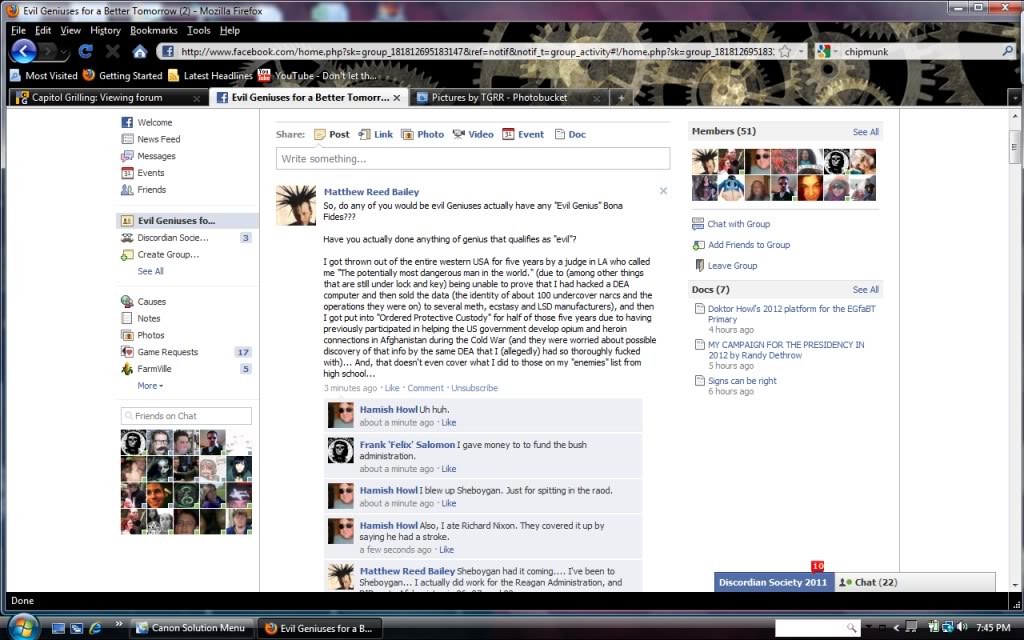The height and width of the screenshot is (640, 1024).
Task: Click the Friends on Chat search field
Action: point(186,416)
